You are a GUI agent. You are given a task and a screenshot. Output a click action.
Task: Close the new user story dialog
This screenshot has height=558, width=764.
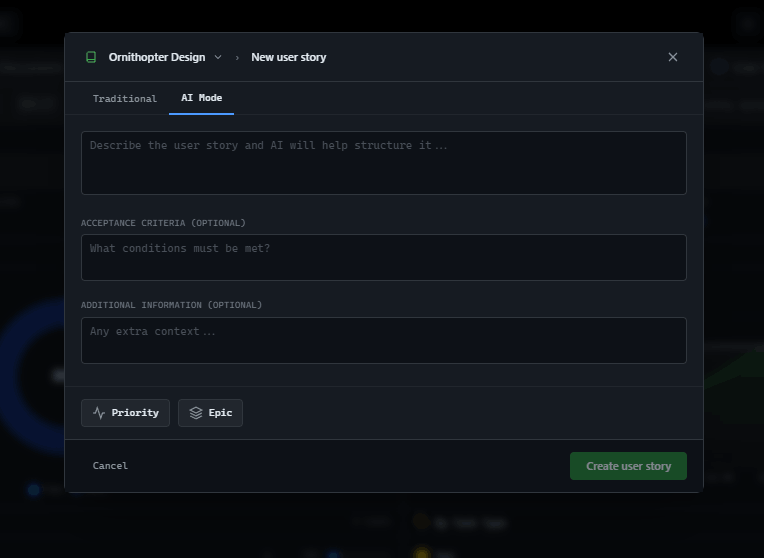(x=673, y=57)
